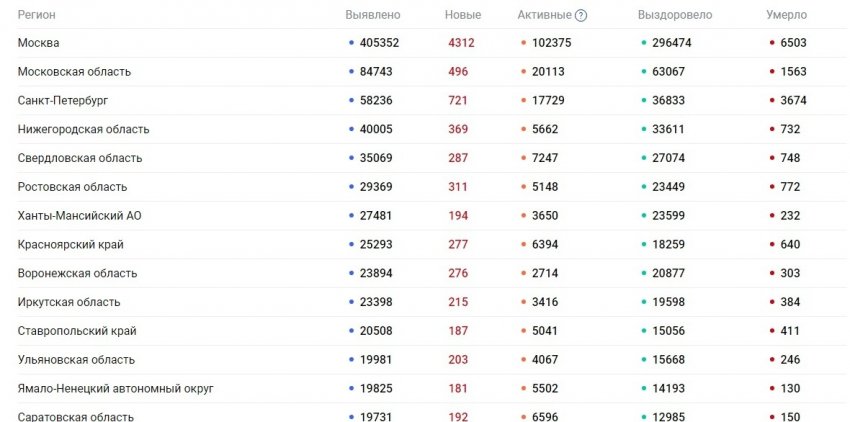Select Воронежская область region
850x422 pixels.
tap(77, 273)
